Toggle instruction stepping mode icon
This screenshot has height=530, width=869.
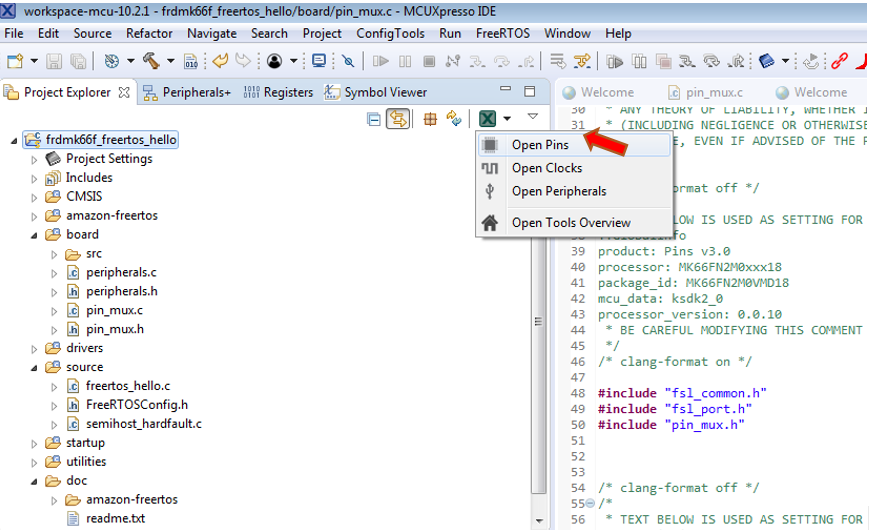click(558, 61)
